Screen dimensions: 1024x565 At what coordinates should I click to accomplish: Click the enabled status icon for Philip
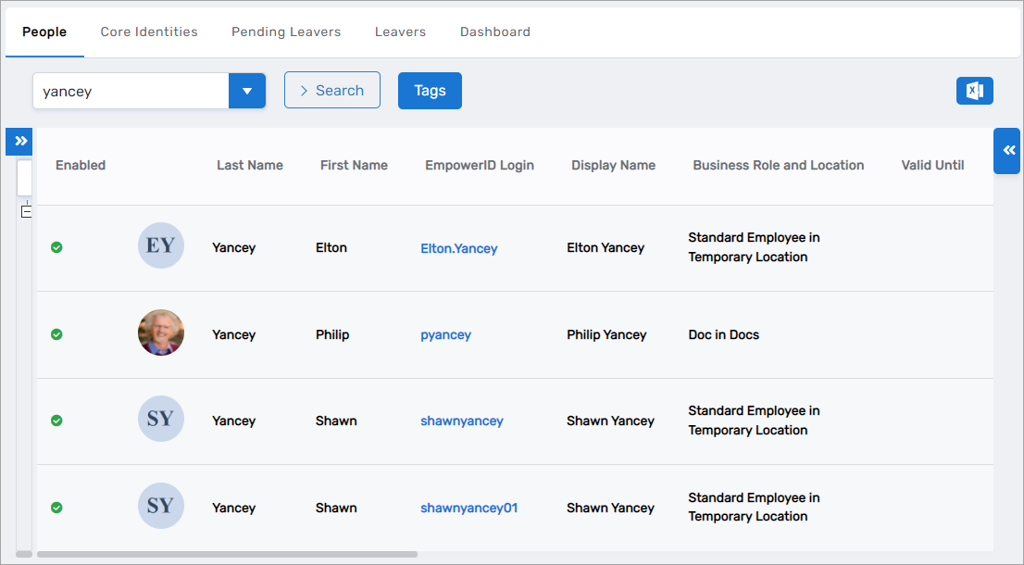57,334
